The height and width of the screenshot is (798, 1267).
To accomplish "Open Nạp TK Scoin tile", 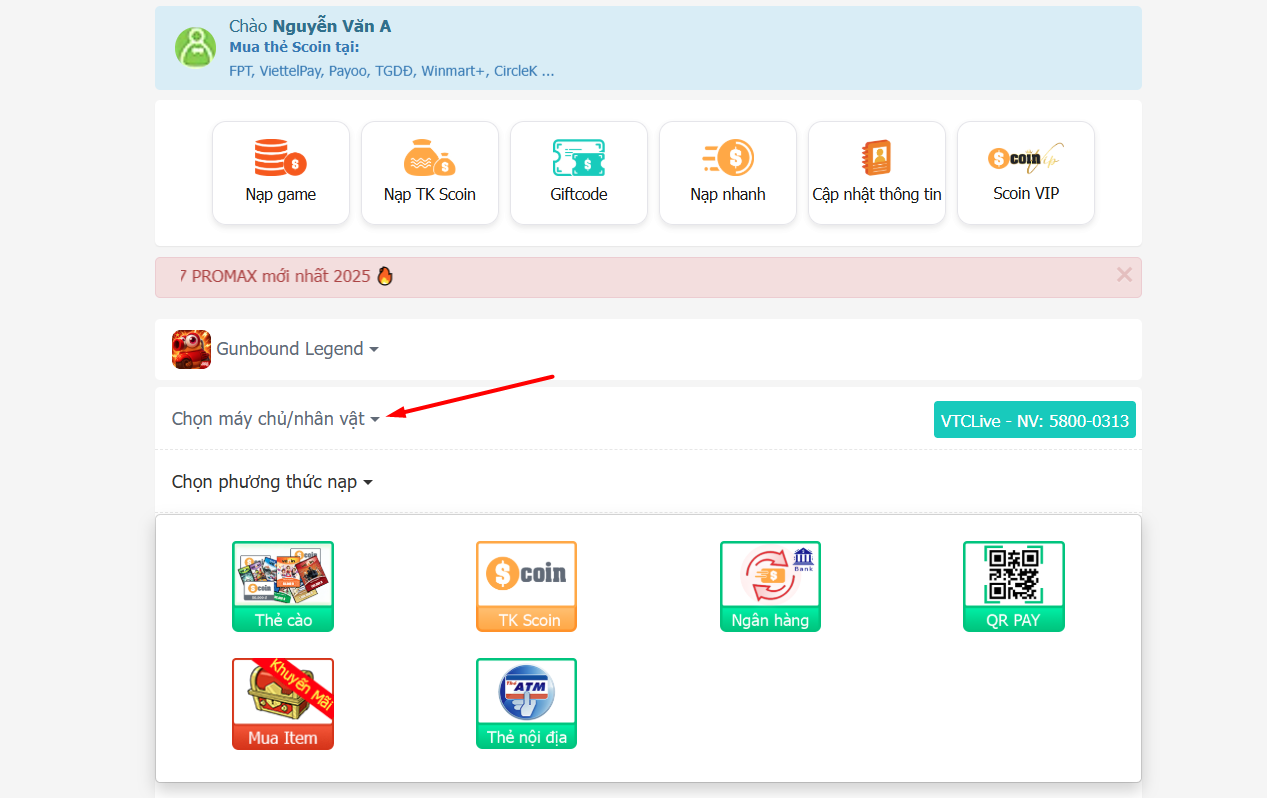I will tap(430, 173).
